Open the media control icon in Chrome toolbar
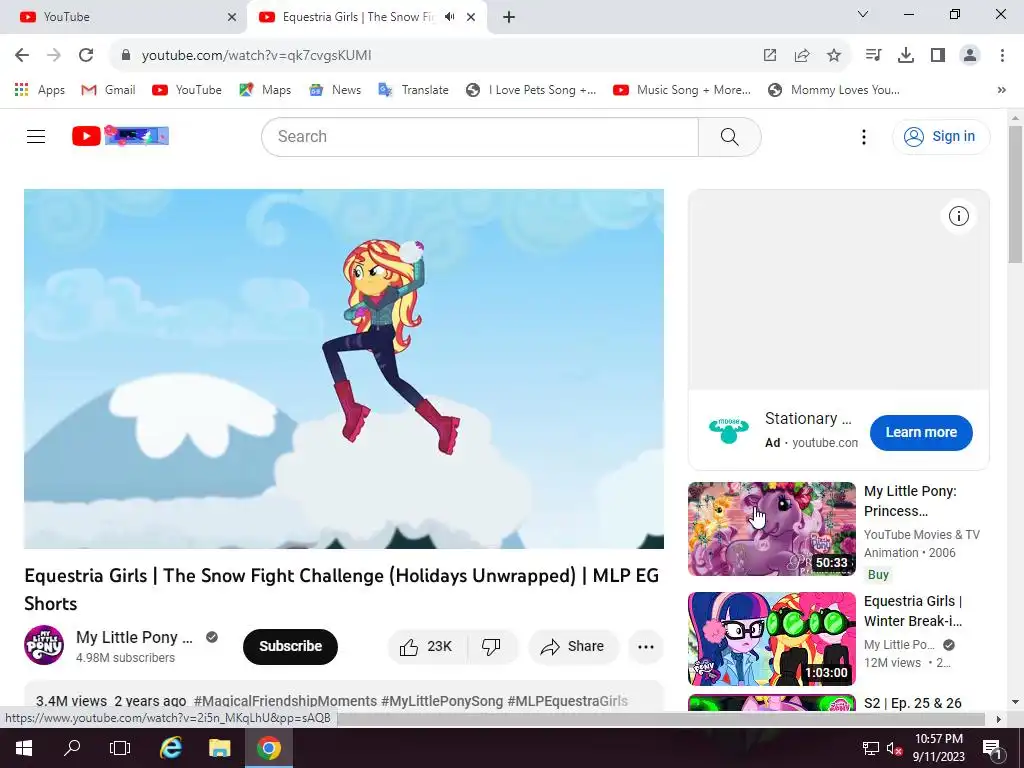Screen dimensions: 1024x768 tap(873, 56)
